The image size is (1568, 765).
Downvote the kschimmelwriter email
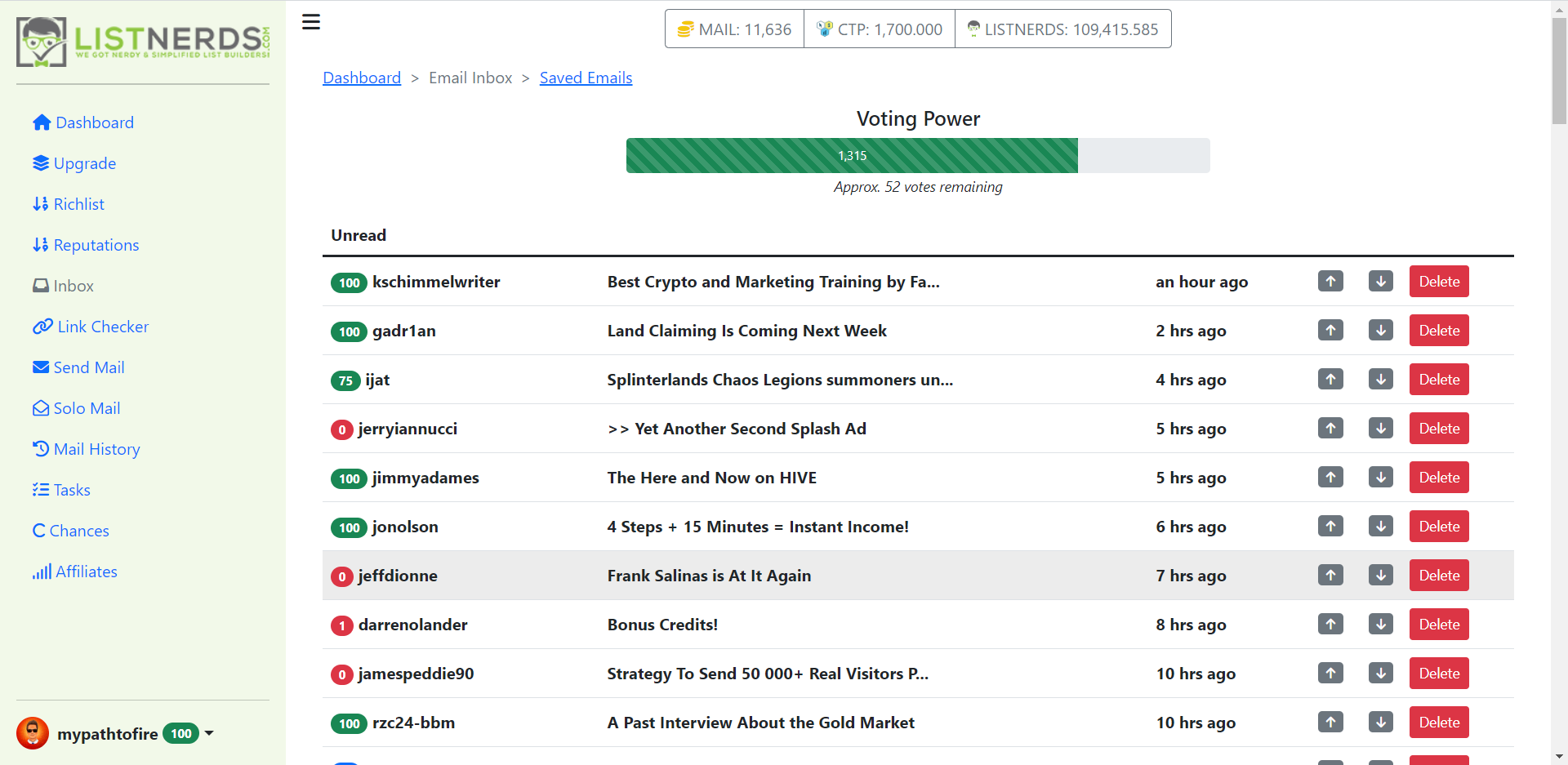(1381, 282)
